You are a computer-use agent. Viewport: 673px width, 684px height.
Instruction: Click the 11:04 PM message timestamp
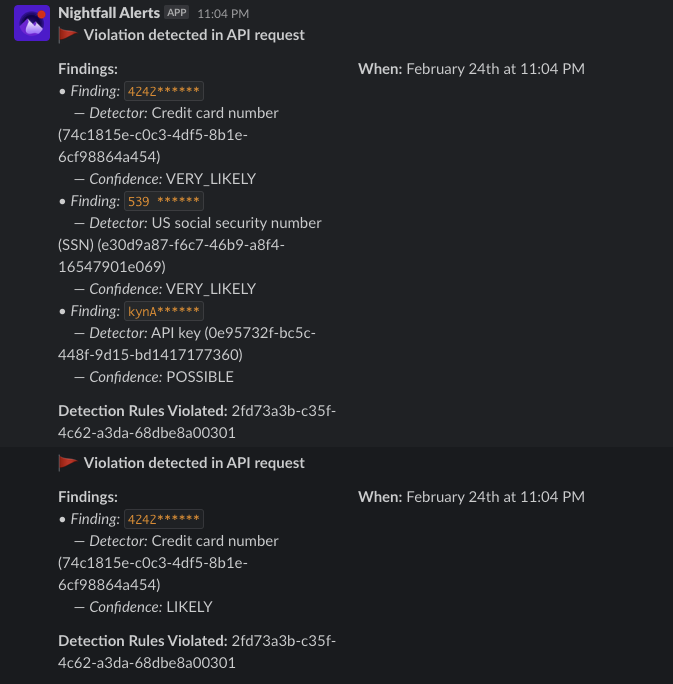tap(223, 14)
